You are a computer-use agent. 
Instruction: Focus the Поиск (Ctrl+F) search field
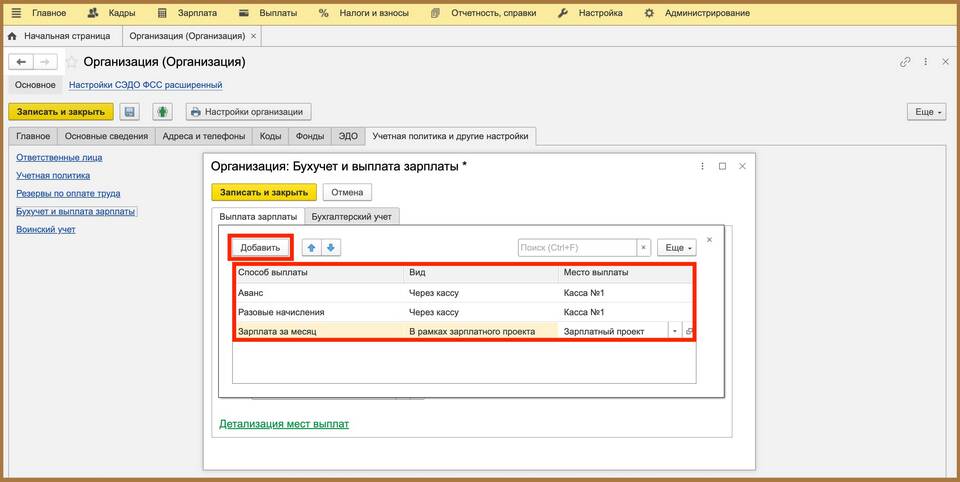click(x=577, y=247)
